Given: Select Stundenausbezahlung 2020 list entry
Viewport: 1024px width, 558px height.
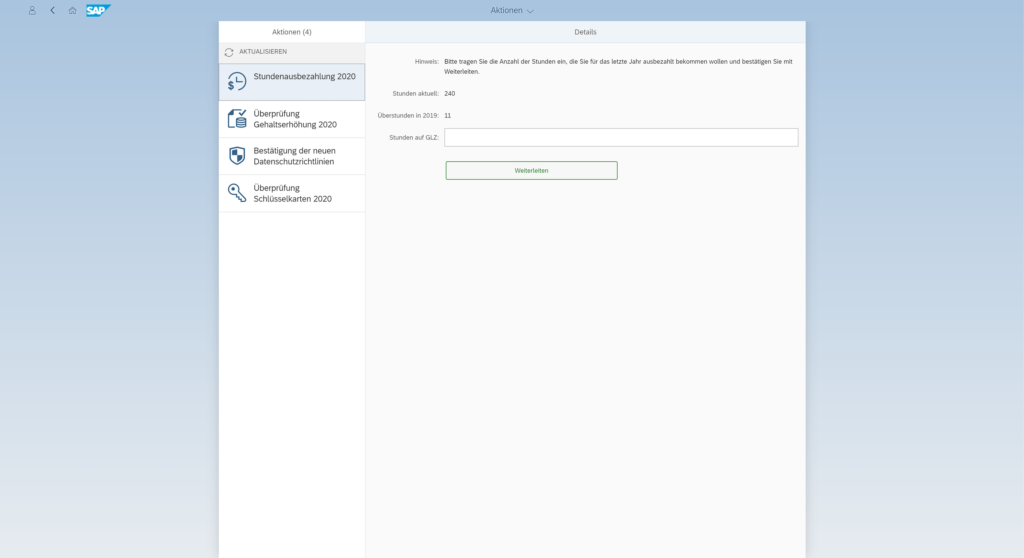Looking at the screenshot, I should click(x=304, y=77).
